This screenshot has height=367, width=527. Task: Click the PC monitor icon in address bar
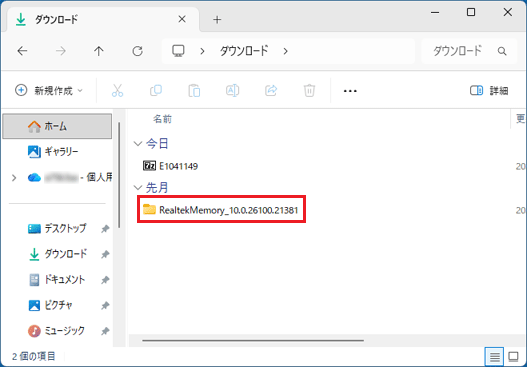(x=178, y=51)
